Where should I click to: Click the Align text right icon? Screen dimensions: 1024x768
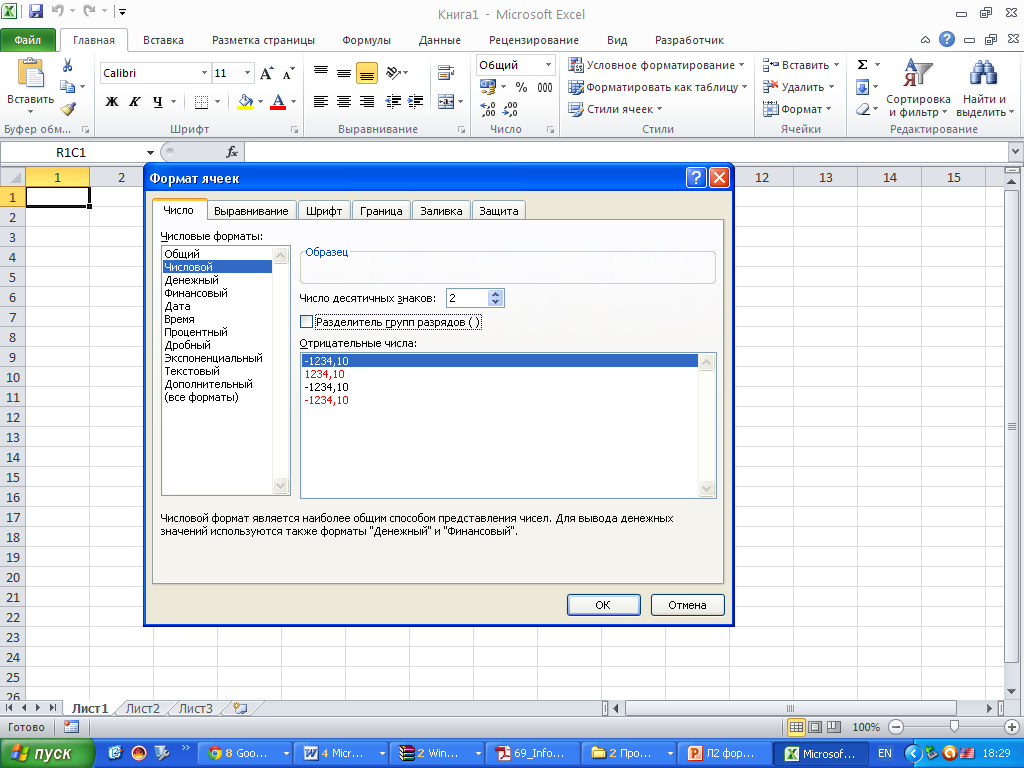click(x=366, y=101)
